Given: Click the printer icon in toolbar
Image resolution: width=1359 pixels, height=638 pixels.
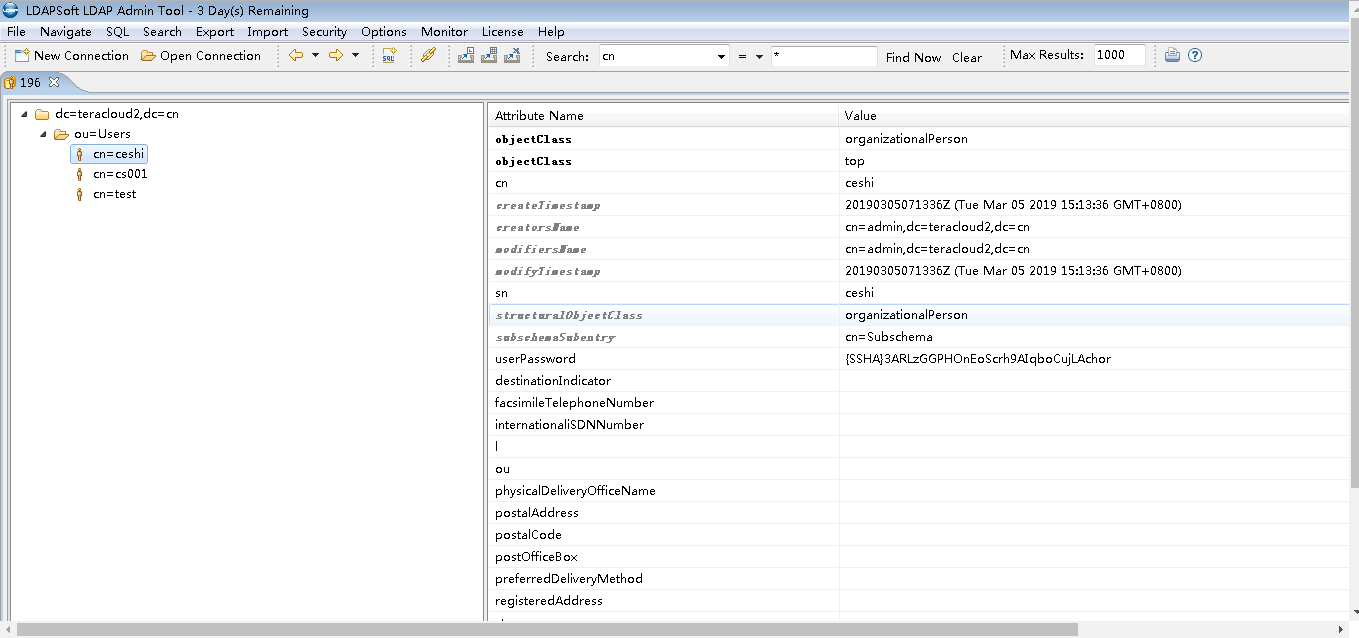Looking at the screenshot, I should point(1173,56).
